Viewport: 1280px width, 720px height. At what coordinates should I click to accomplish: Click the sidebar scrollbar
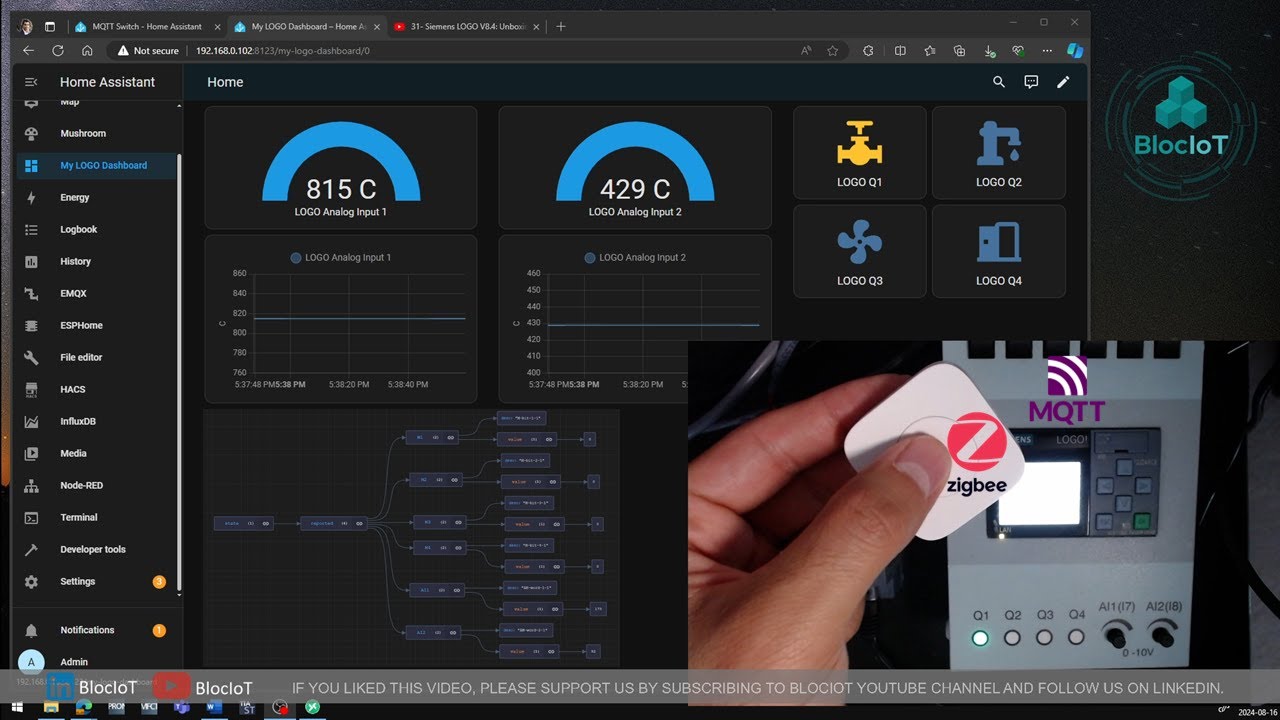(x=180, y=370)
